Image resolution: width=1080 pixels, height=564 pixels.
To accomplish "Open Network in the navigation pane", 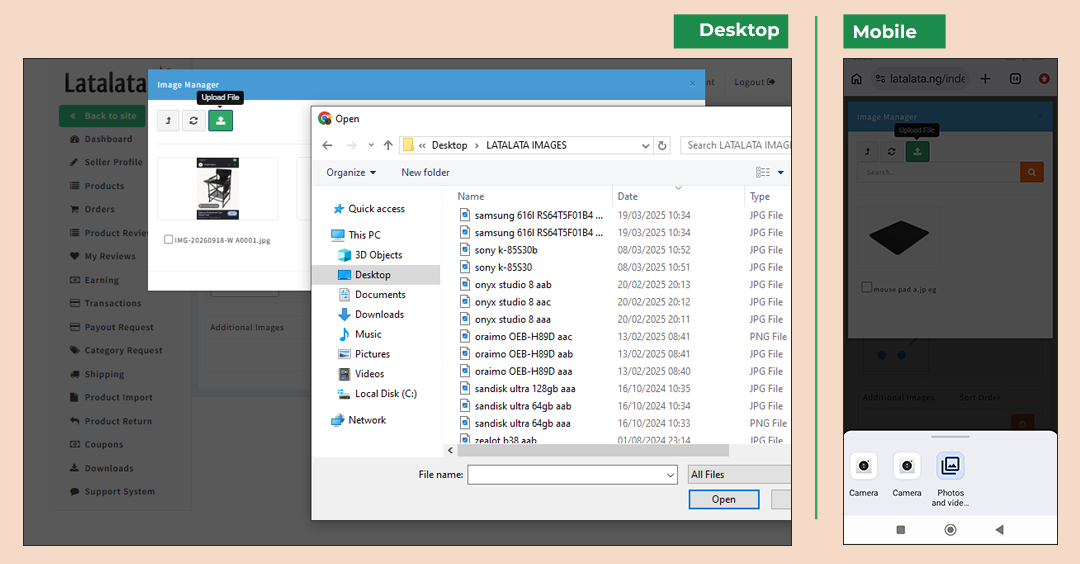I will click(359, 420).
